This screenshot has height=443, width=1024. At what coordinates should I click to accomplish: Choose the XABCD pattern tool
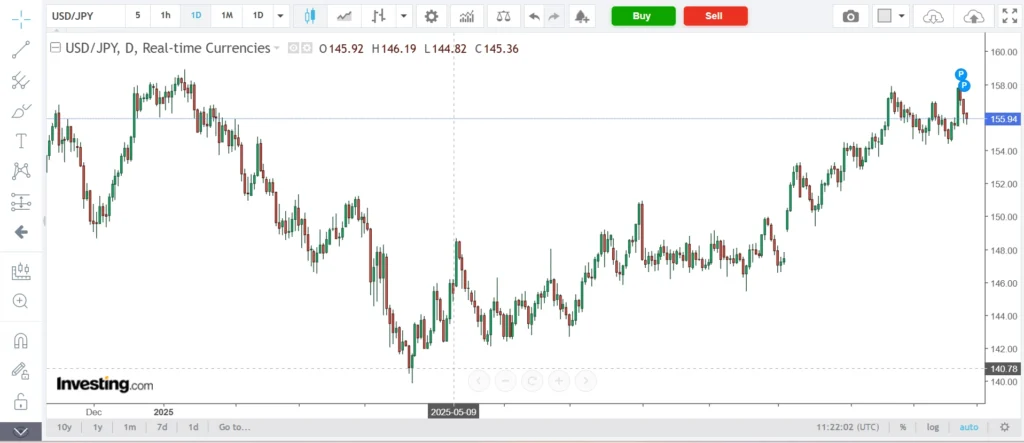tap(21, 172)
